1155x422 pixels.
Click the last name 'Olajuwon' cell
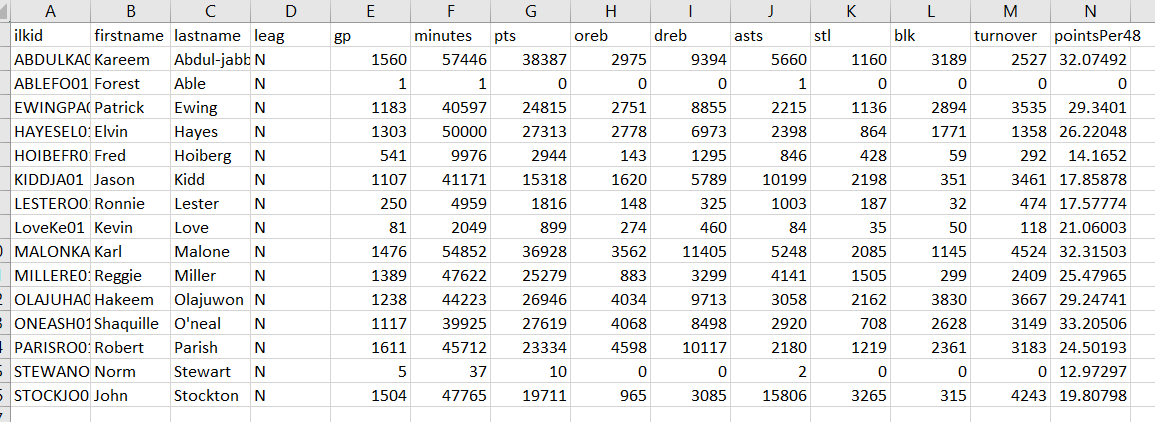(x=209, y=300)
